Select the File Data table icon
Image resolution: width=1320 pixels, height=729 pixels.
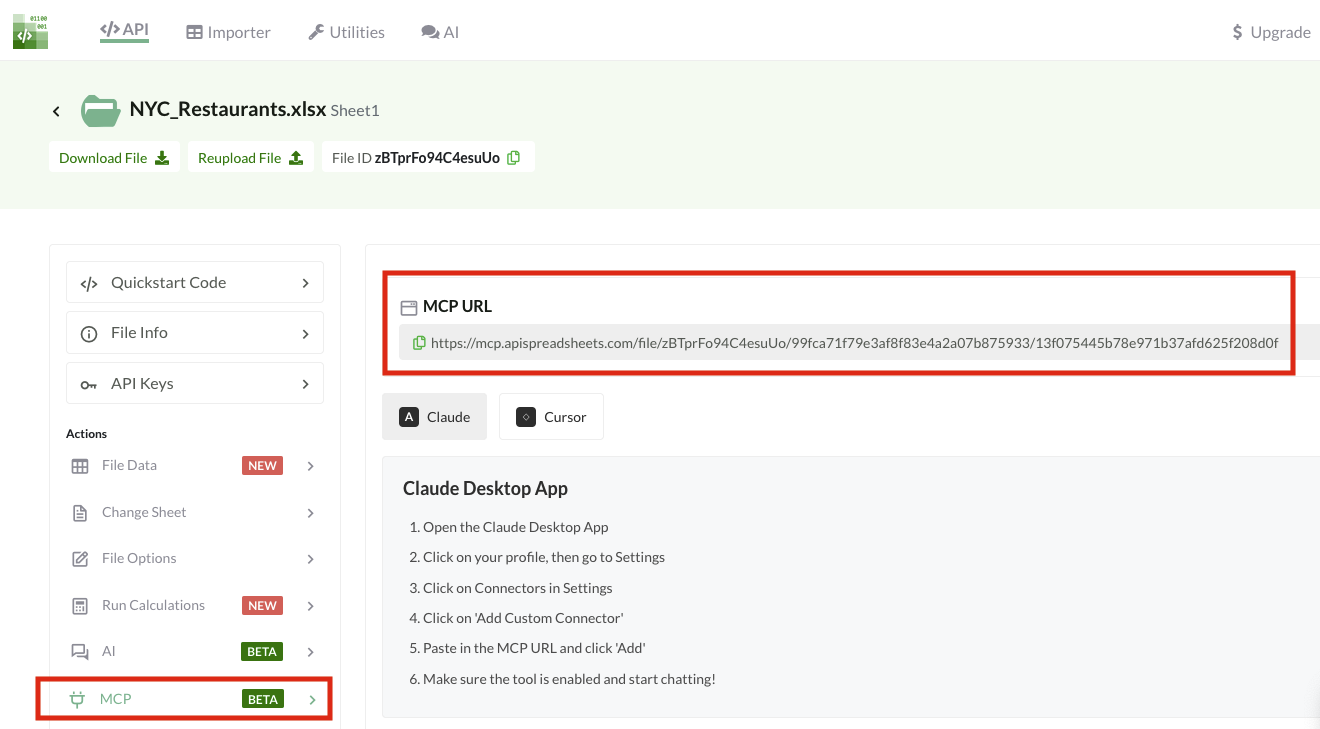[79, 465]
